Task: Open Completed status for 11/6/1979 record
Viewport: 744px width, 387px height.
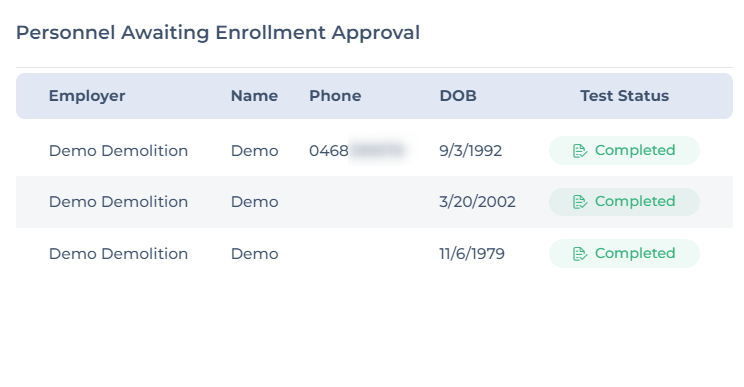Action: pos(624,254)
